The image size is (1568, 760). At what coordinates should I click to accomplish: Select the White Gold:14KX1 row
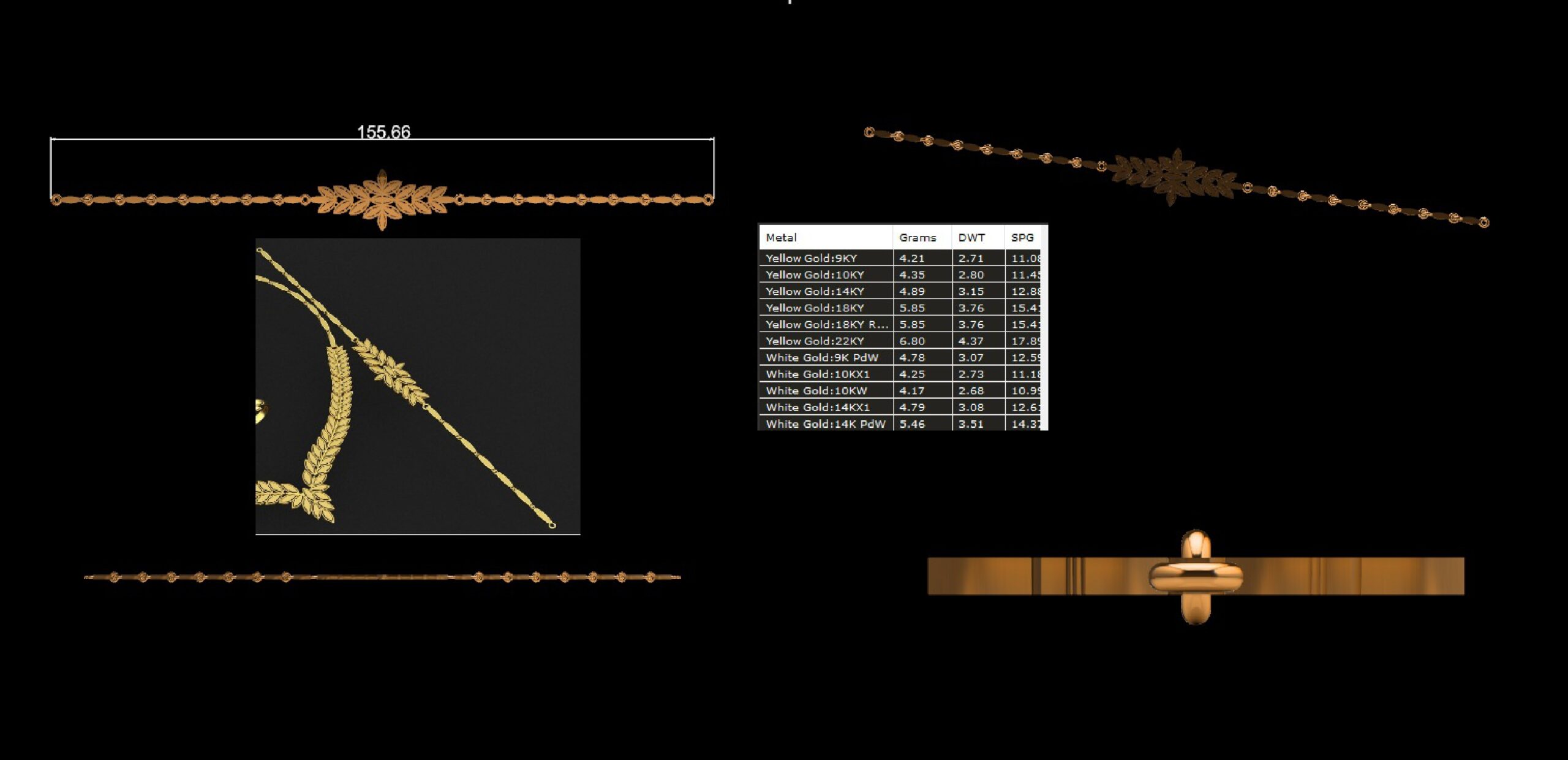pyautogui.click(x=817, y=407)
